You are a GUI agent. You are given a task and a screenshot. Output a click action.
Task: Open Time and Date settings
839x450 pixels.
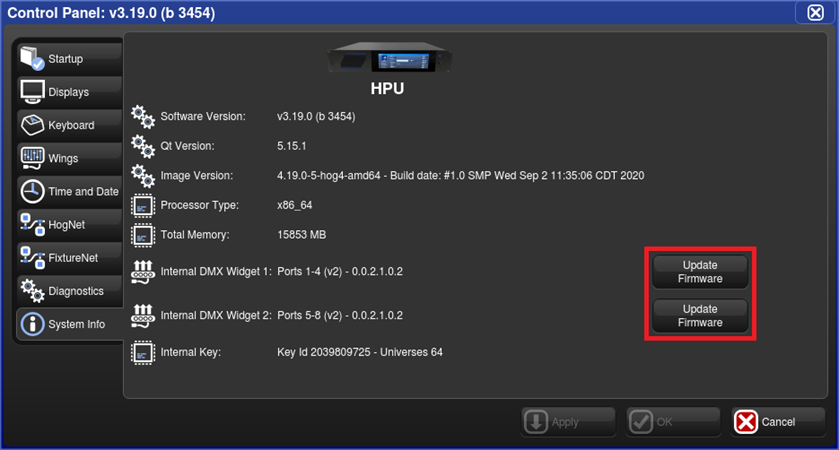70,192
